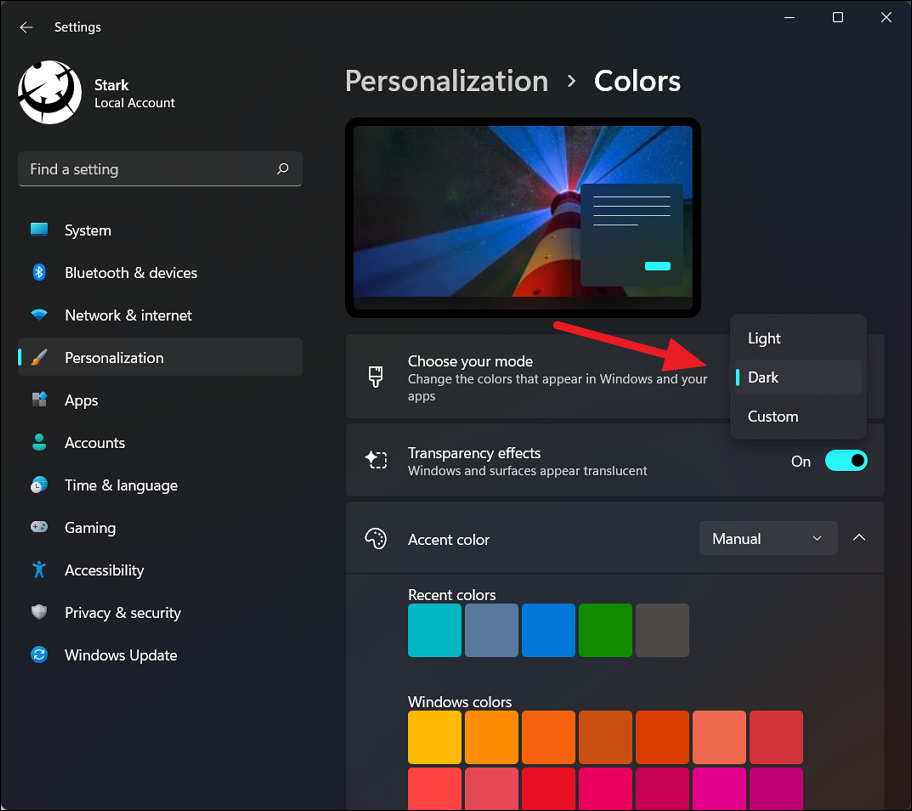Collapse the Accent color section
The image size is (912, 811).
tap(859, 537)
